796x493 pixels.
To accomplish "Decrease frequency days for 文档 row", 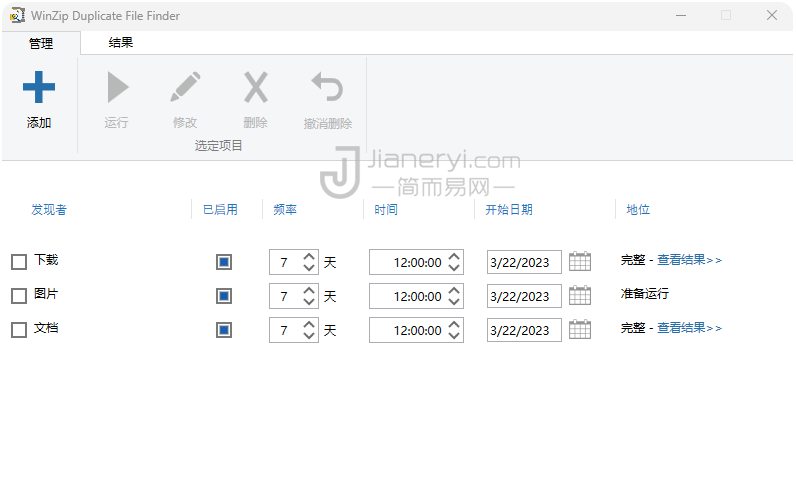I will click(x=309, y=336).
